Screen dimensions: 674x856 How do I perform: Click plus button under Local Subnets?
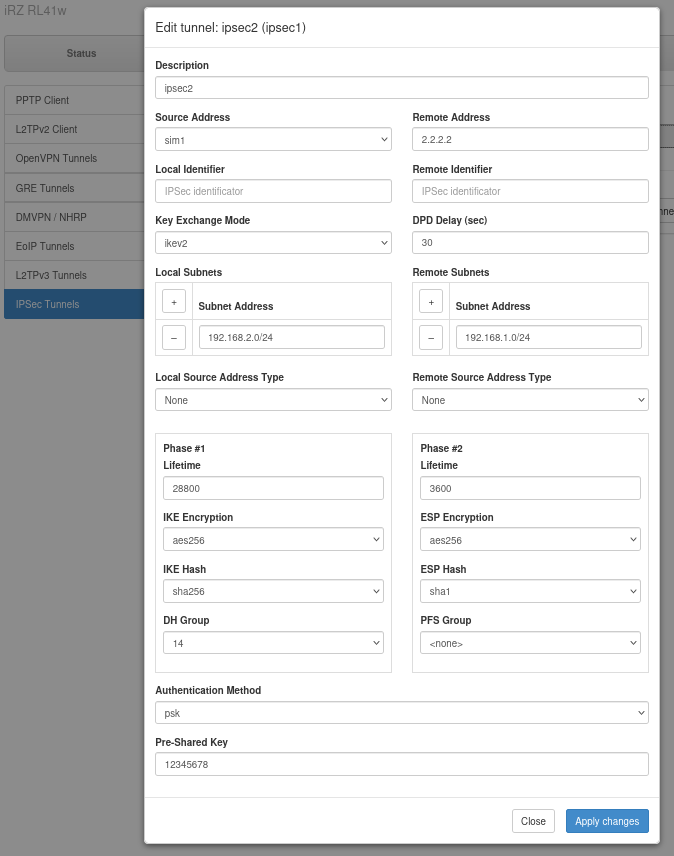[173, 301]
